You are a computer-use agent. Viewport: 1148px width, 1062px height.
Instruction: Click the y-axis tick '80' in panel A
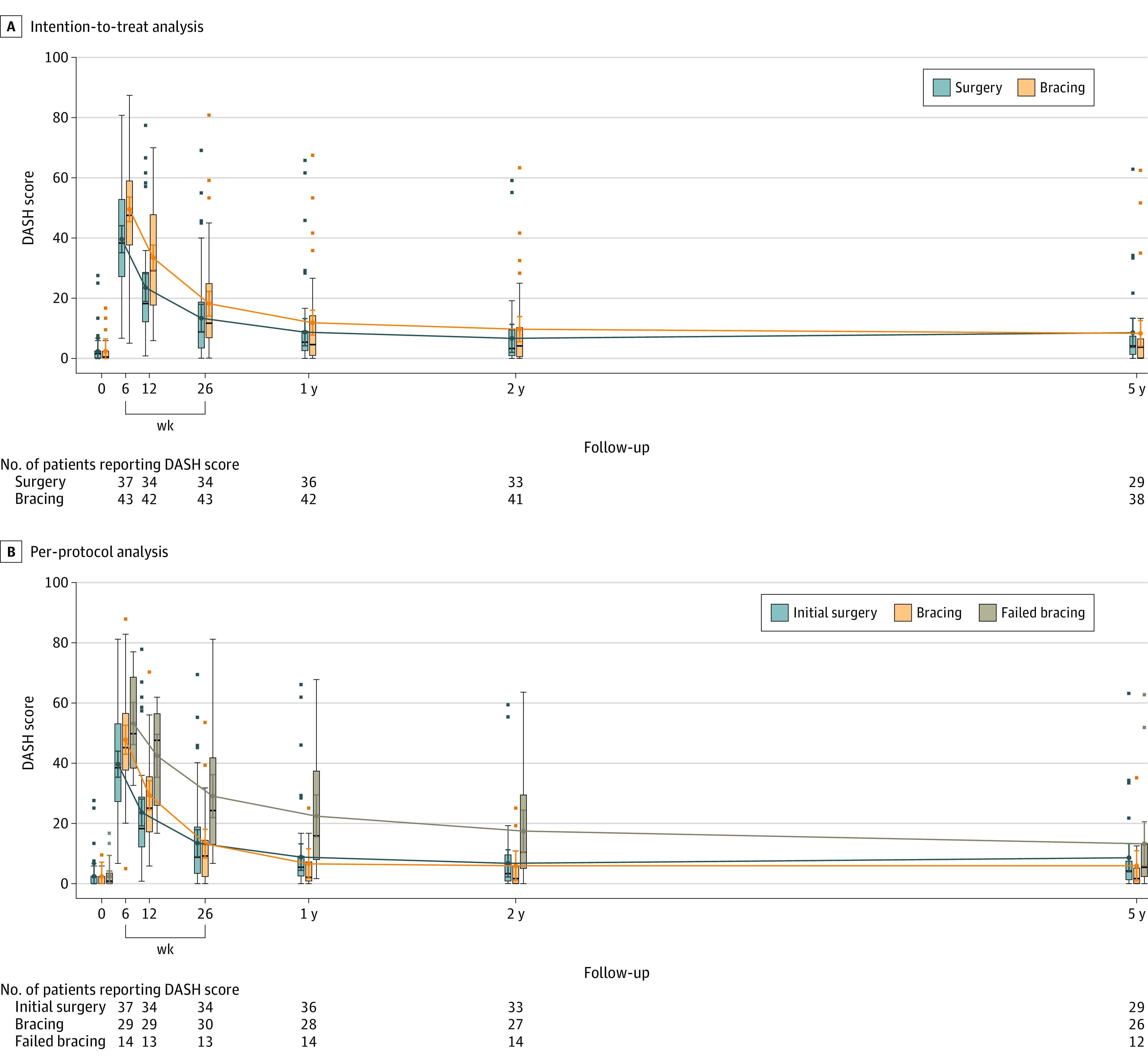tap(60, 118)
